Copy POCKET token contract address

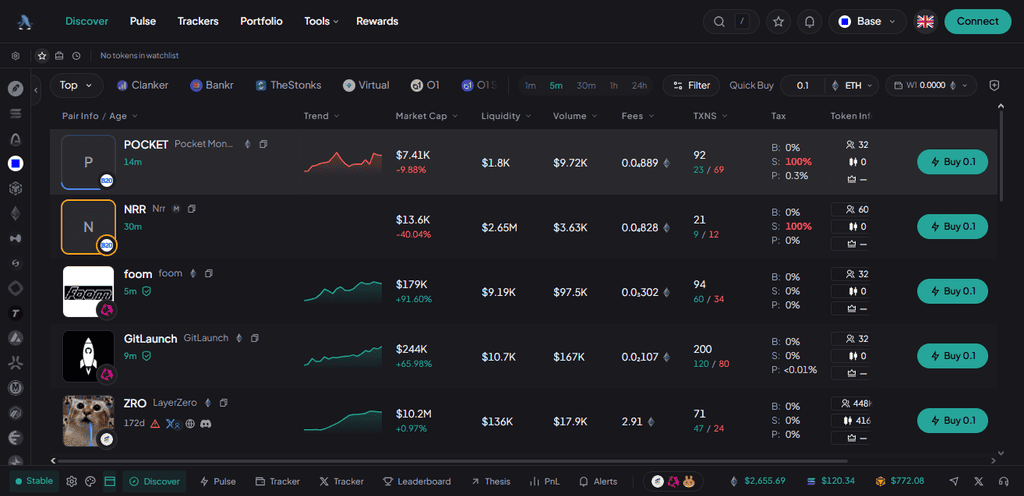[x=263, y=144]
